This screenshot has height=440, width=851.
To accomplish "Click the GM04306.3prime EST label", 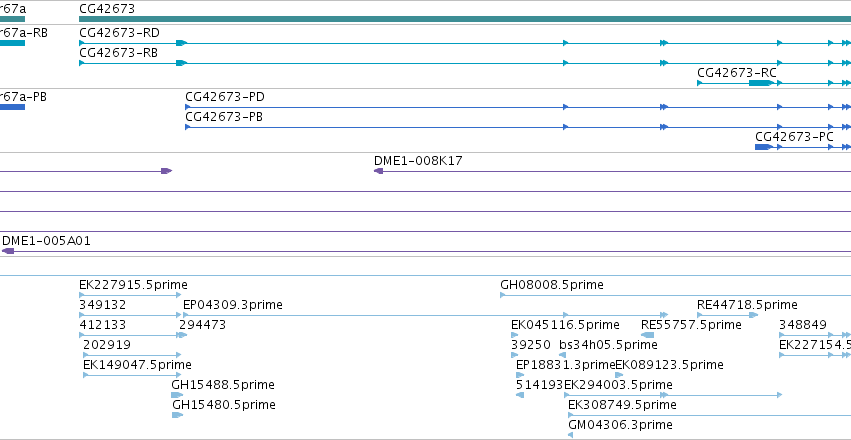I will pyautogui.click(x=620, y=425).
